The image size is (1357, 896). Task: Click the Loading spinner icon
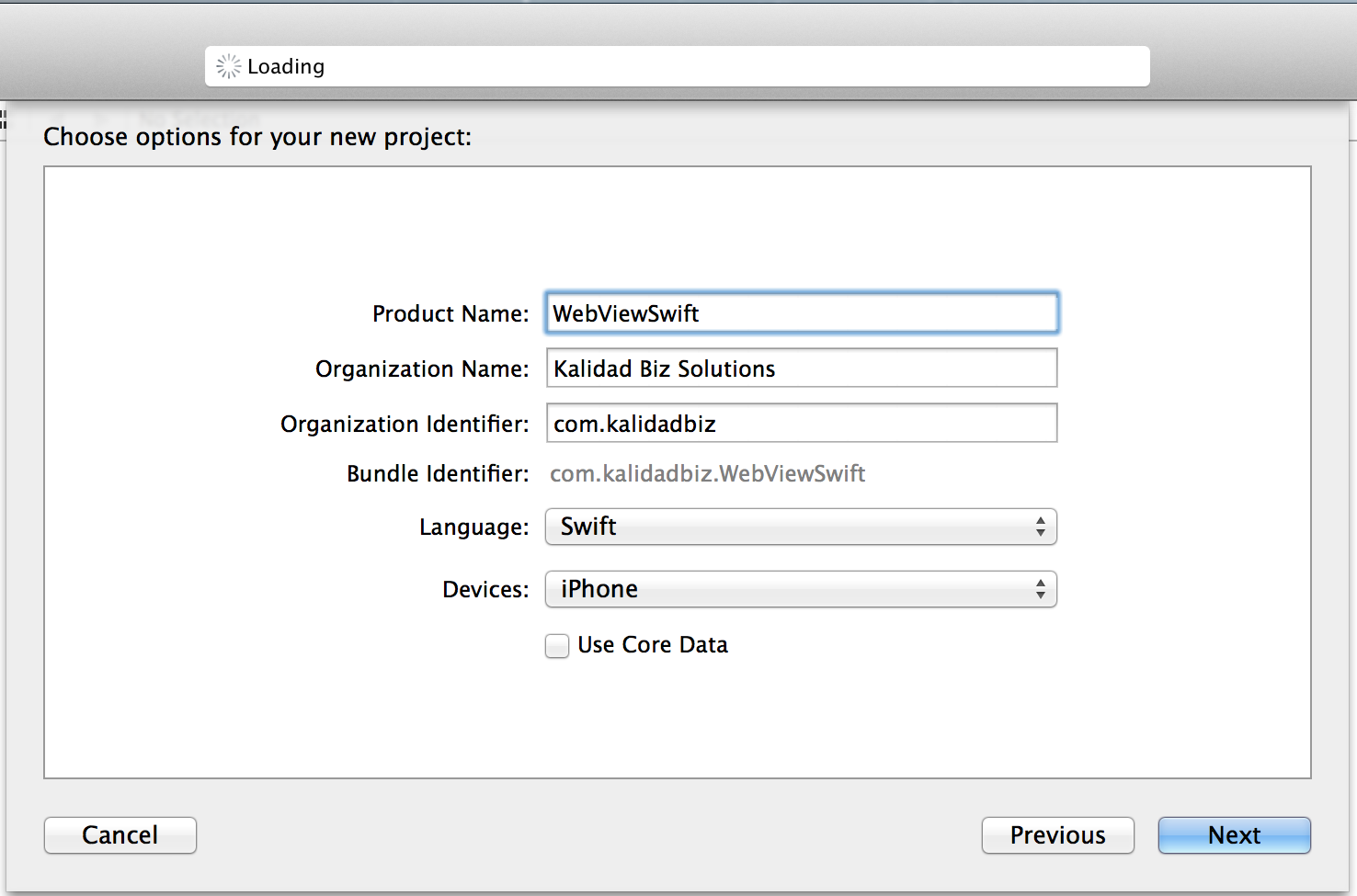click(227, 66)
